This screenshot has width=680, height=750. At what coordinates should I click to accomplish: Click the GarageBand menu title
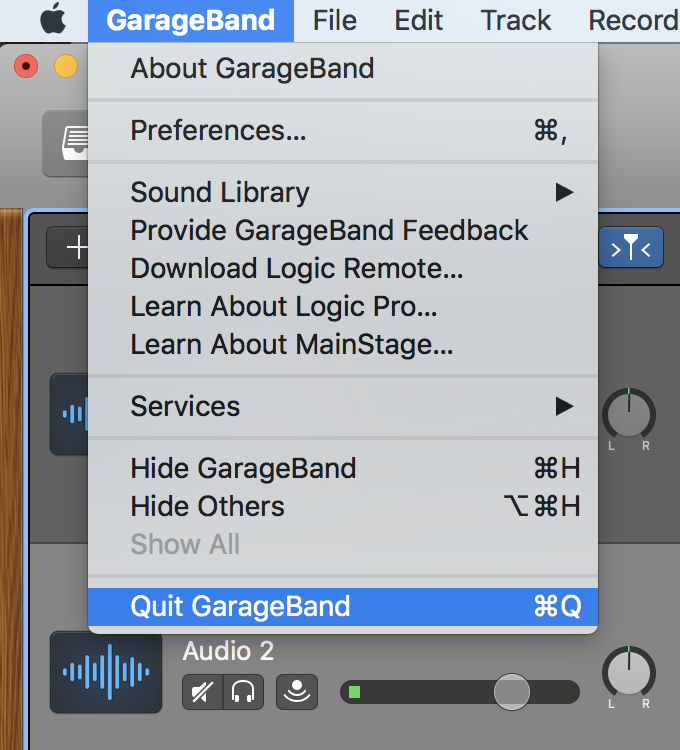click(190, 21)
